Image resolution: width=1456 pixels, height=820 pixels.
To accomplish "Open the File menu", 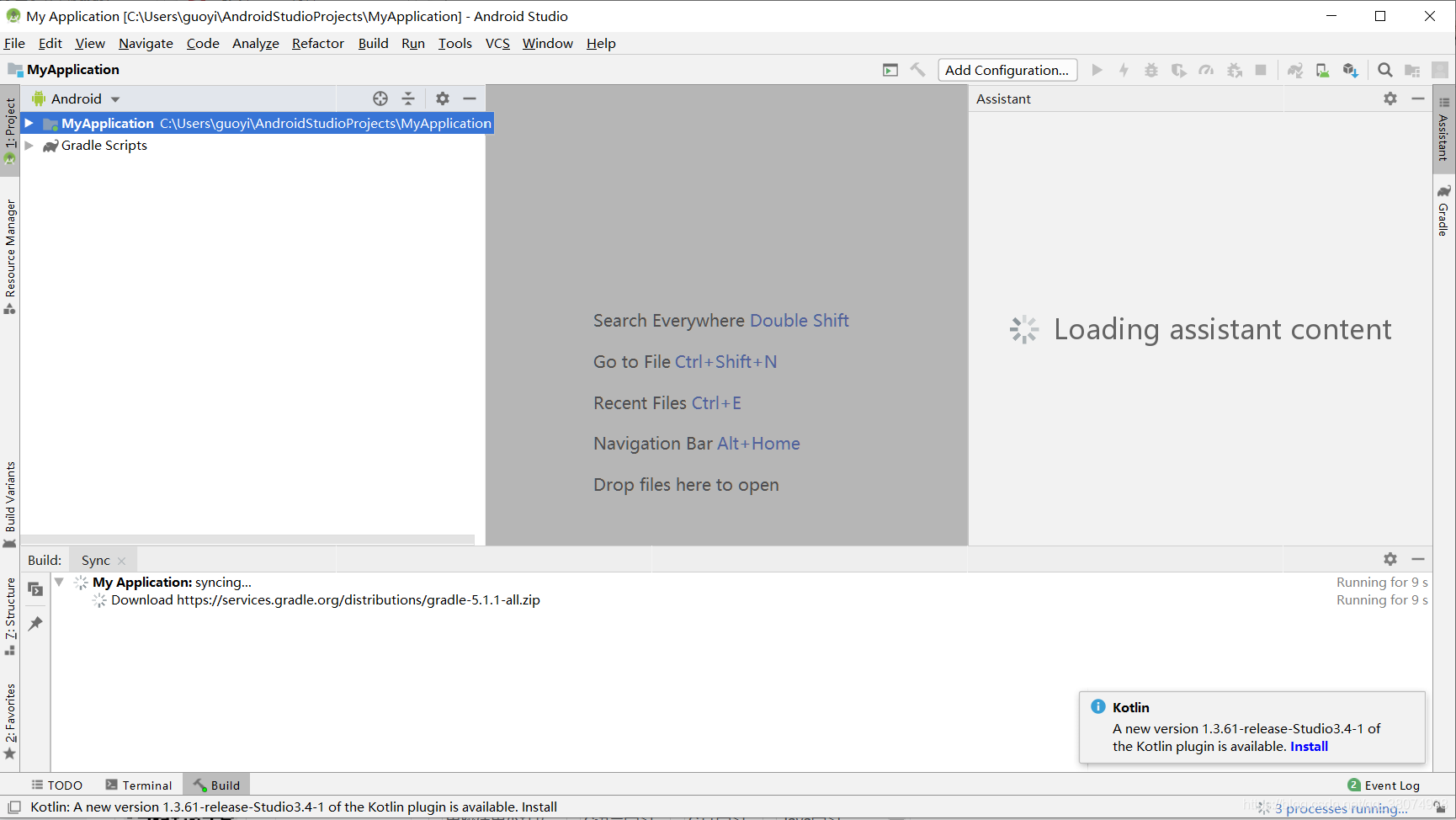I will tap(14, 43).
